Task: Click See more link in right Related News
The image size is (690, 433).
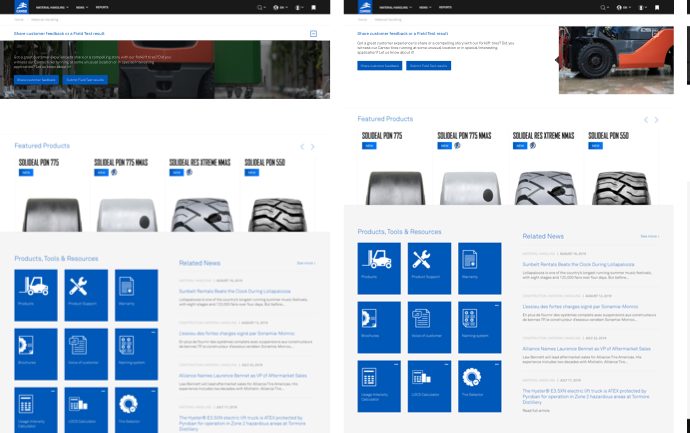Action: click(650, 236)
